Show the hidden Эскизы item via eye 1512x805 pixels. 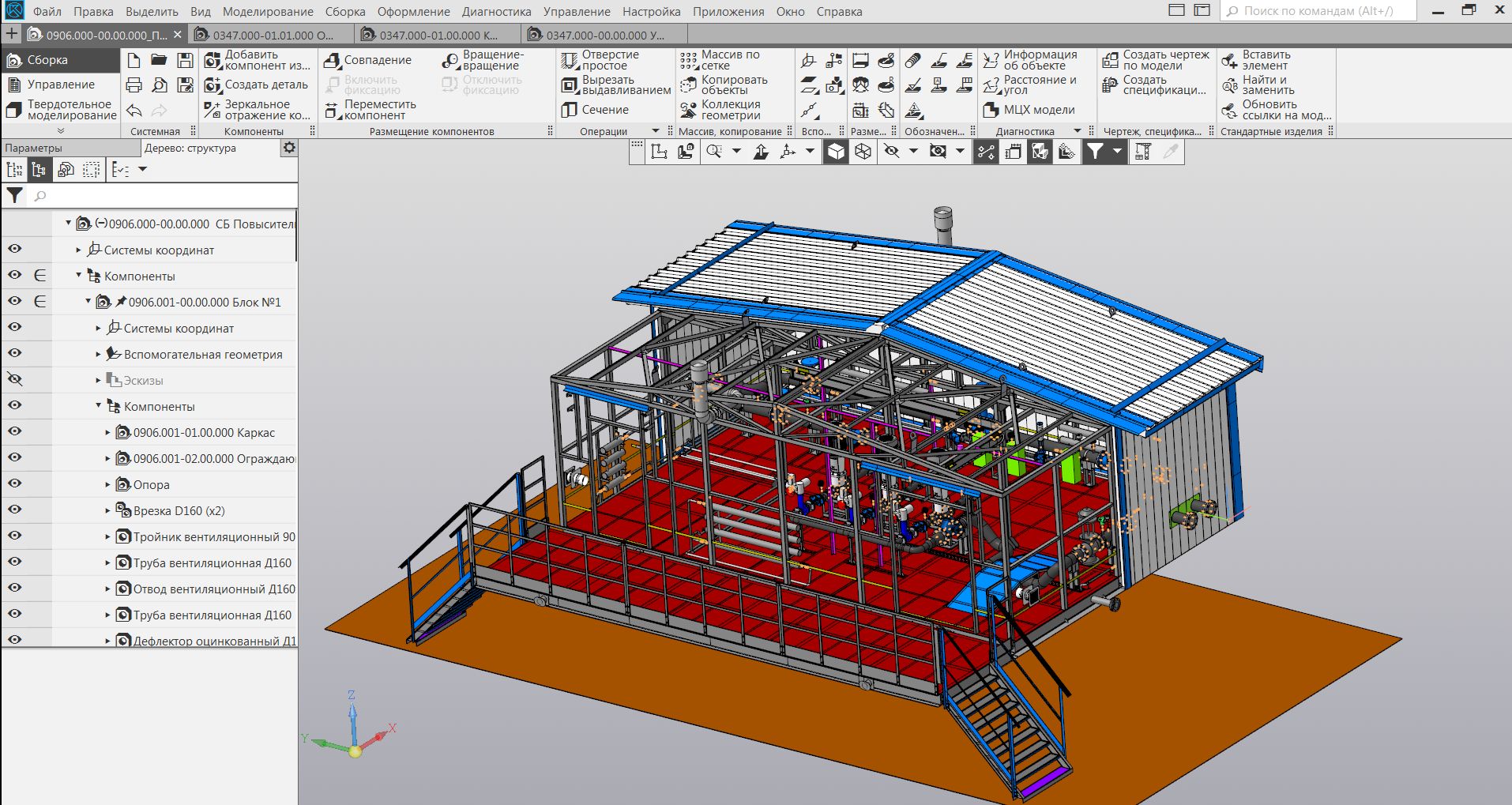click(x=14, y=379)
